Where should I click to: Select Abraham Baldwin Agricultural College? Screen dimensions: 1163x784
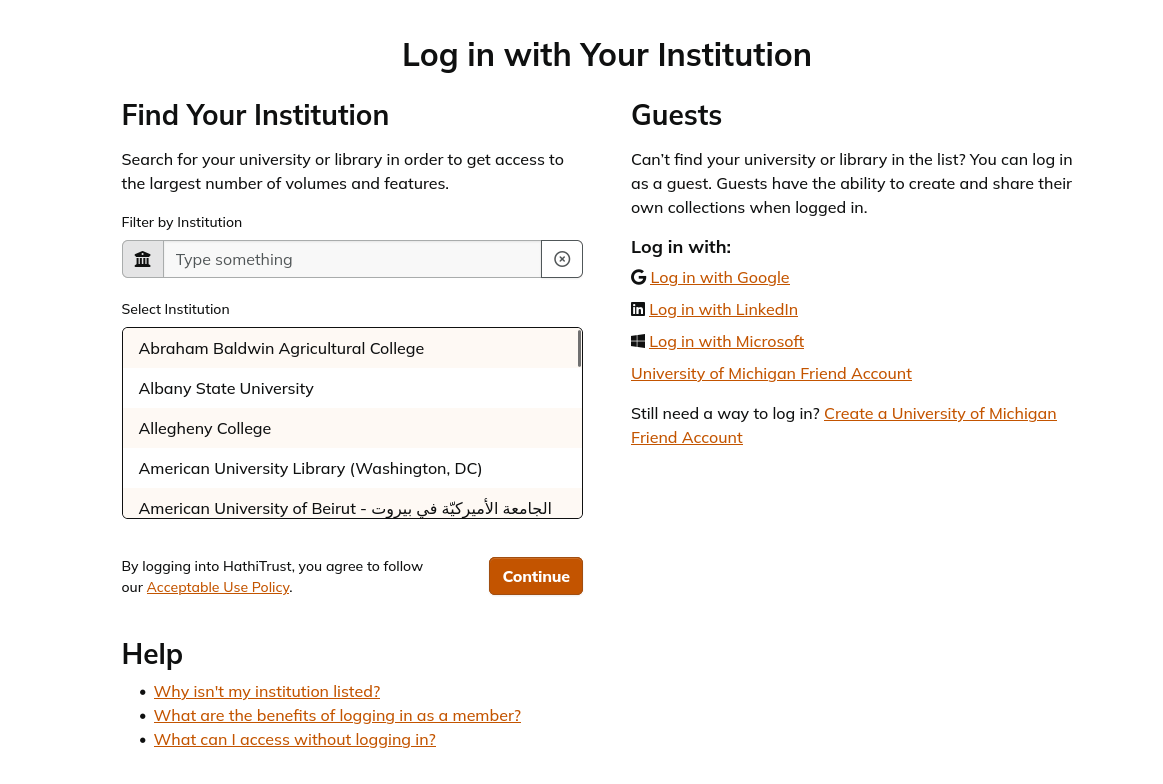pyautogui.click(x=281, y=348)
